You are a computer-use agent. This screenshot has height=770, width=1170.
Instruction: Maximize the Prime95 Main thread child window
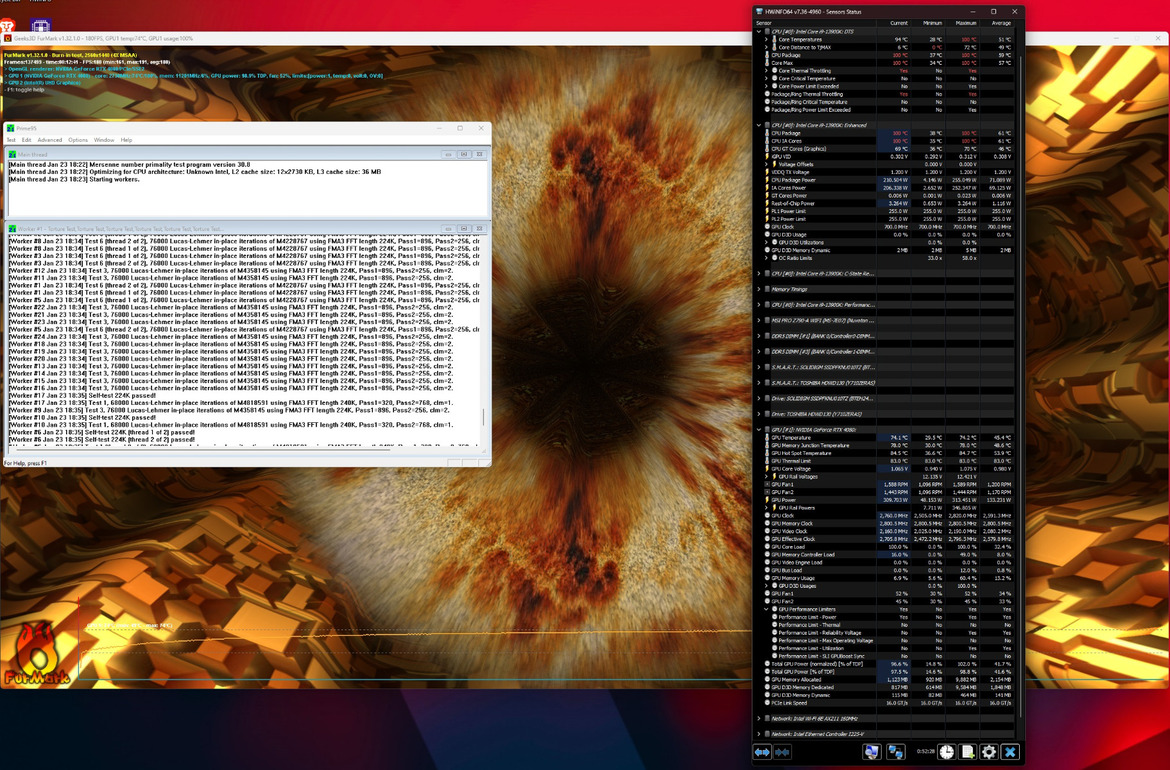(463, 154)
